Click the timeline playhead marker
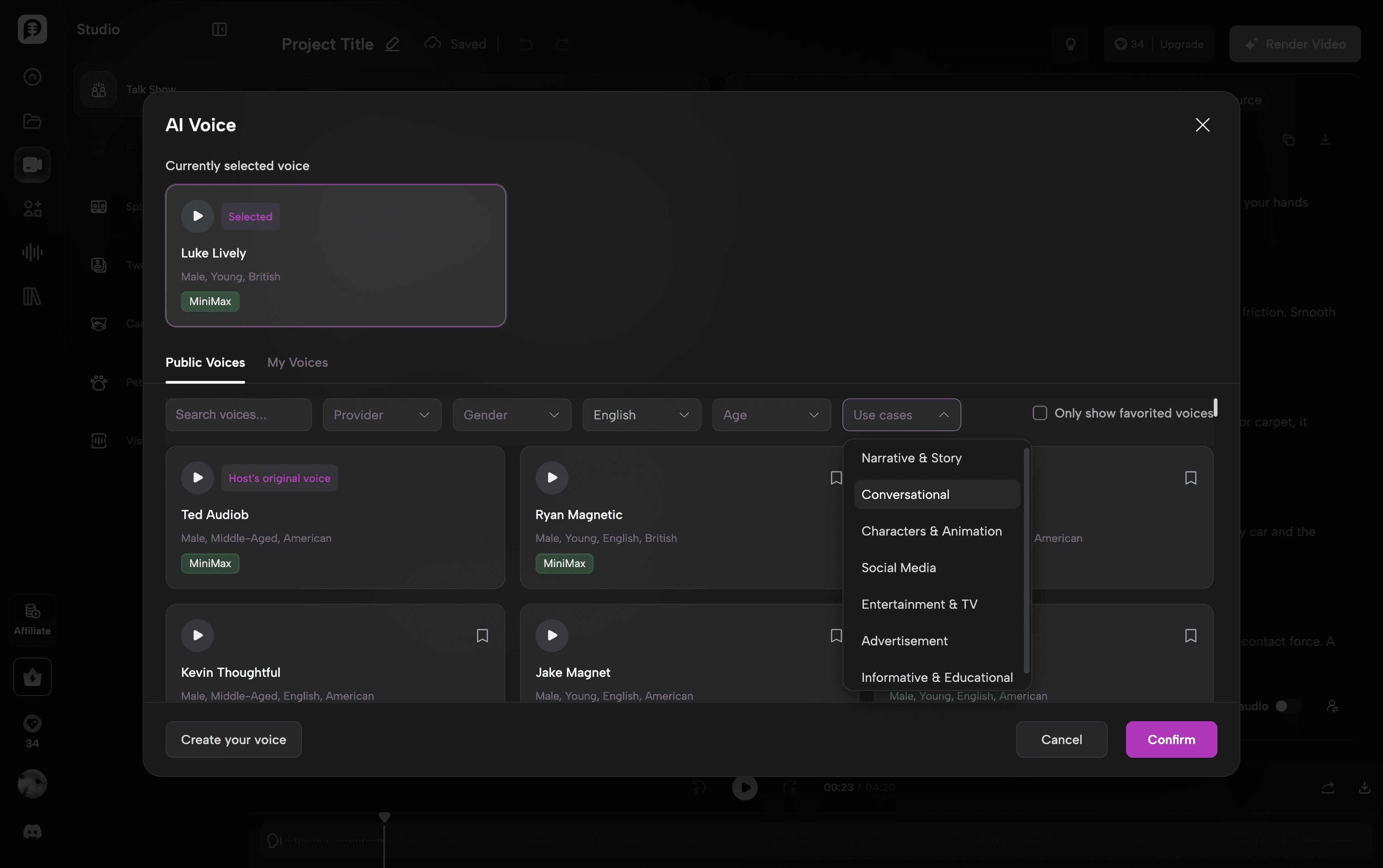This screenshot has height=868, width=1383. [384, 817]
